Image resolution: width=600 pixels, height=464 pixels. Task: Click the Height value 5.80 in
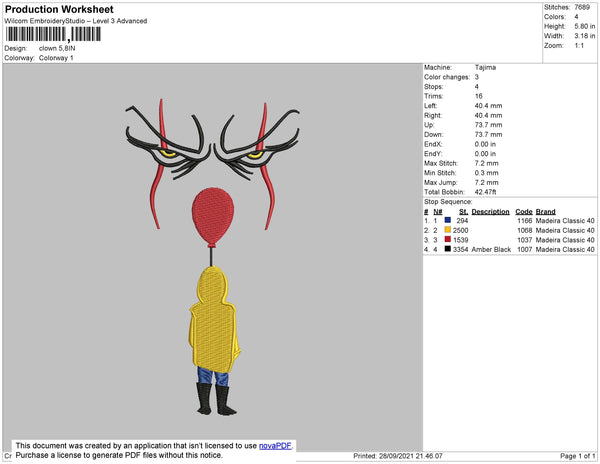[585, 26]
